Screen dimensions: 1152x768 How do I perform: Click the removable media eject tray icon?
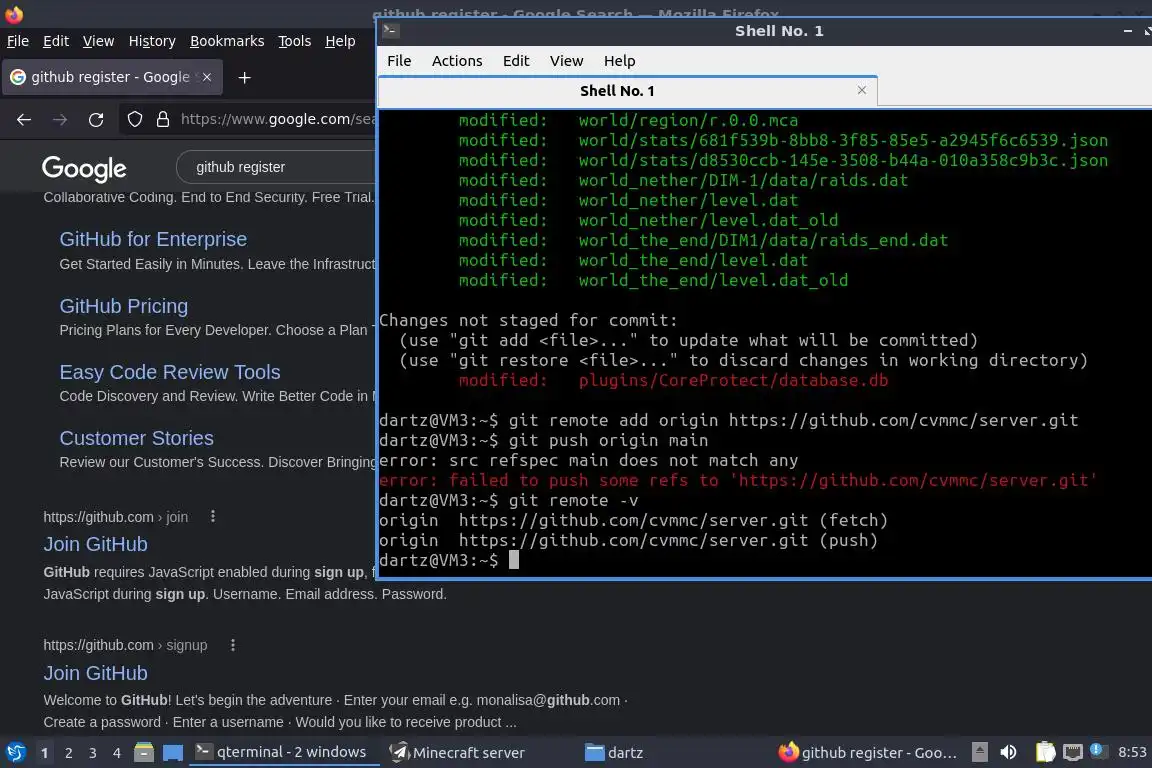point(979,752)
